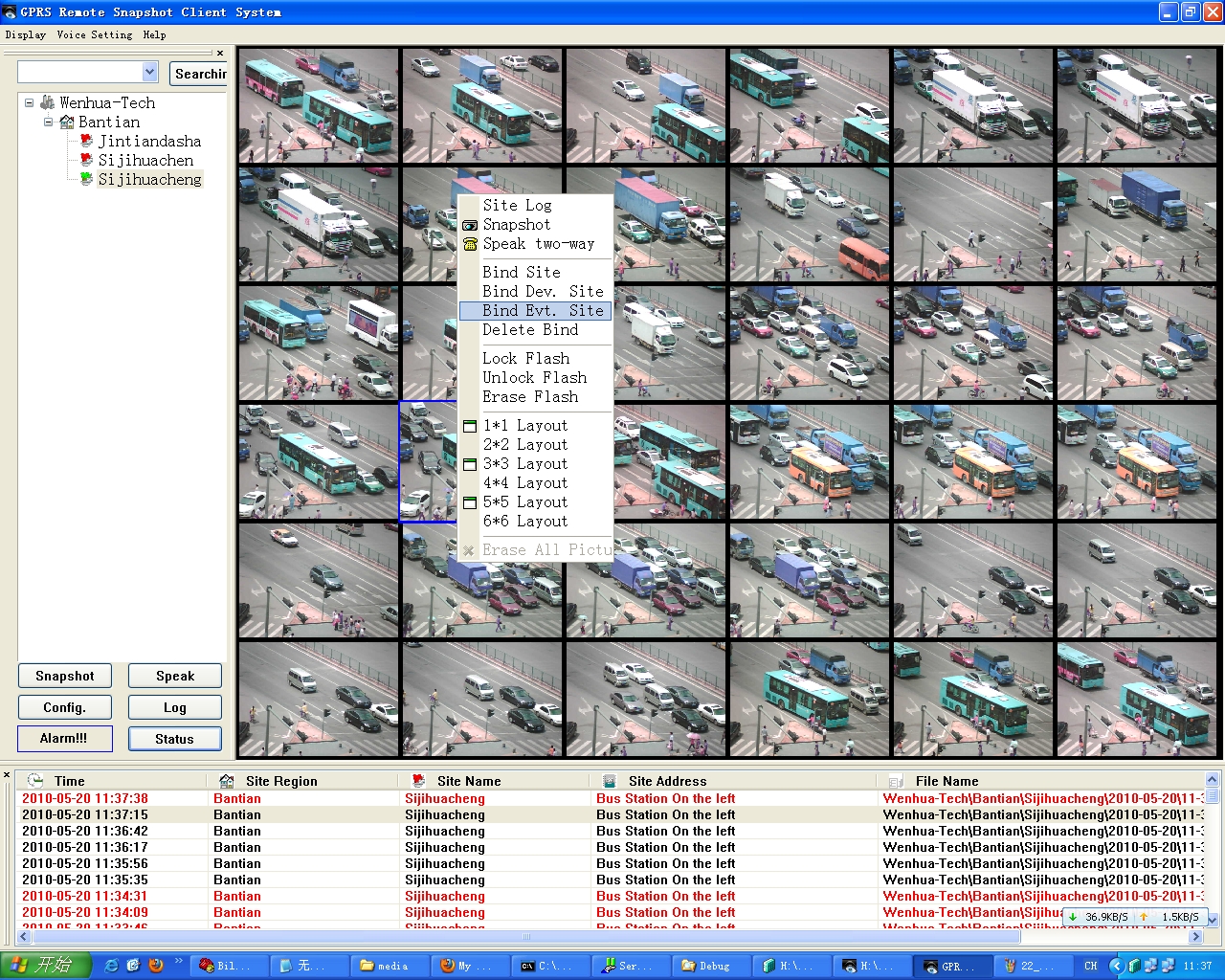This screenshot has width=1225, height=980.
Task: Click the telephone icon for Speak two-way
Action: pos(470,244)
